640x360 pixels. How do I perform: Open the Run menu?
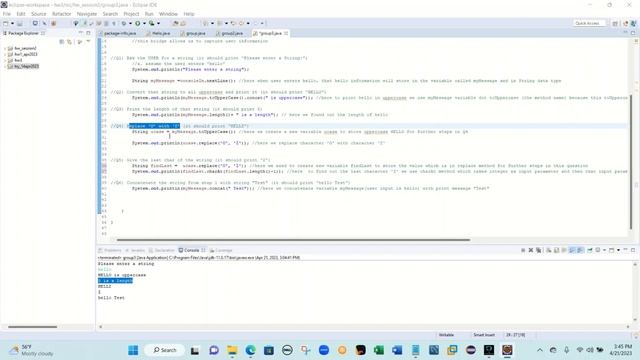click(x=149, y=14)
